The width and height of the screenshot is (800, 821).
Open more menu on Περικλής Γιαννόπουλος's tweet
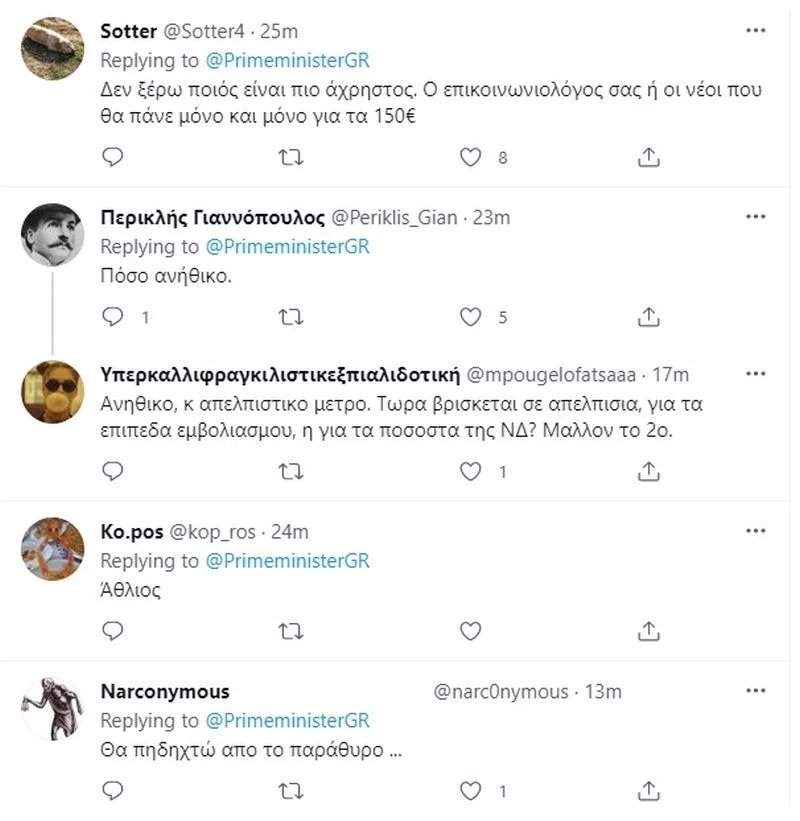[x=756, y=217]
